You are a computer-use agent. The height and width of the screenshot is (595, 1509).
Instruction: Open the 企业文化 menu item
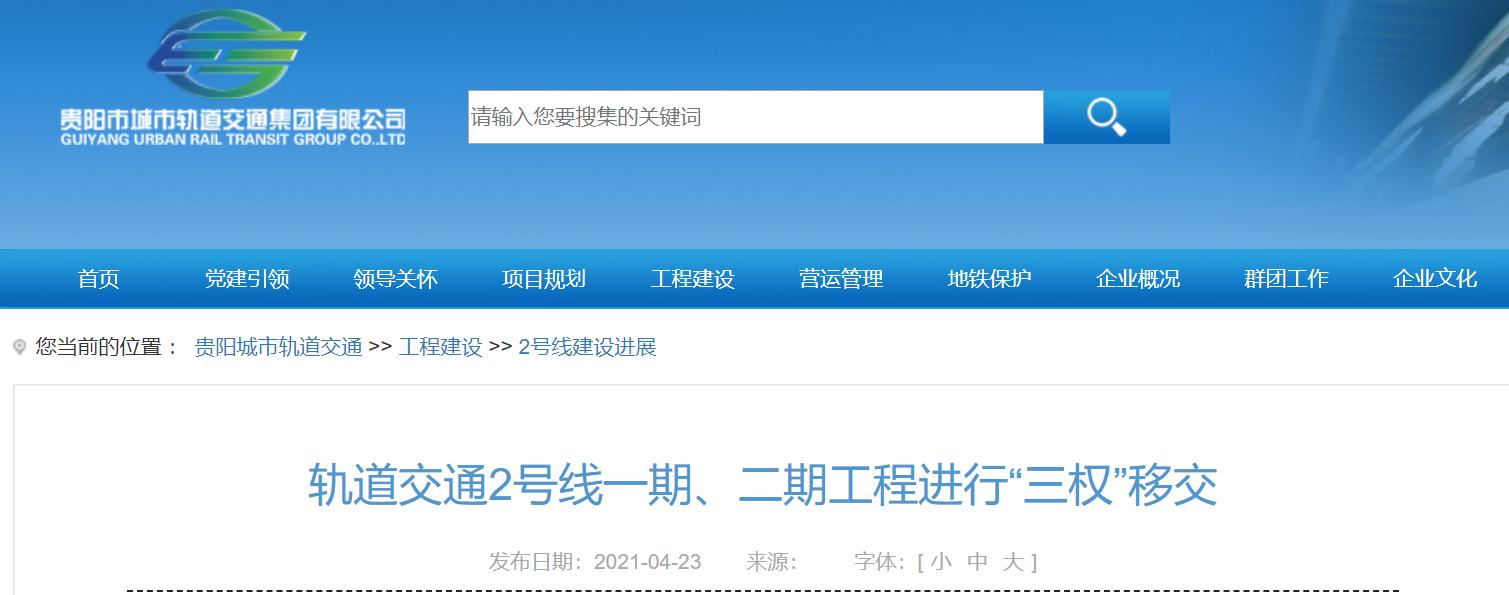(x=1436, y=279)
